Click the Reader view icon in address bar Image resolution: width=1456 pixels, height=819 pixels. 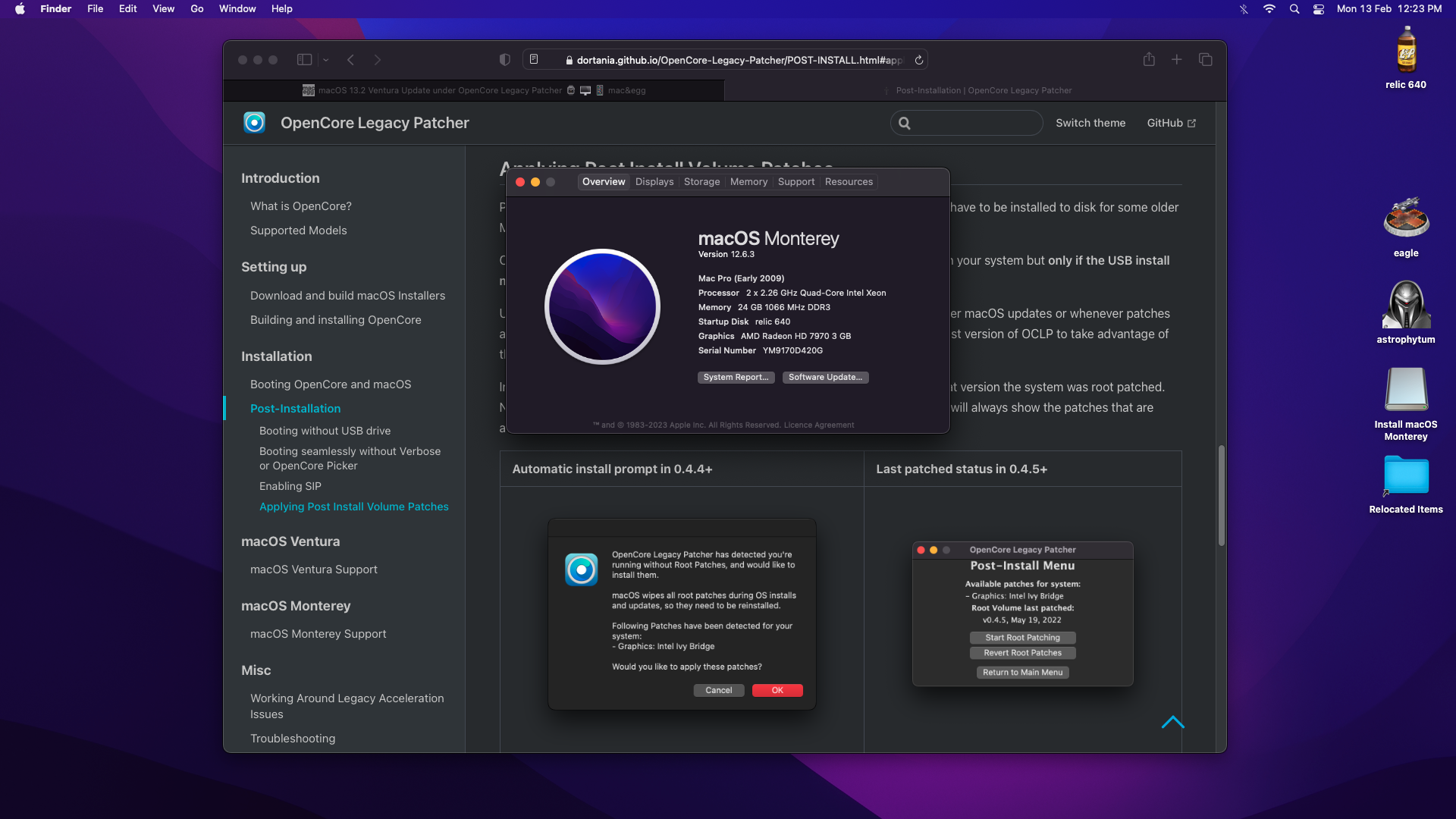pyautogui.click(x=534, y=60)
